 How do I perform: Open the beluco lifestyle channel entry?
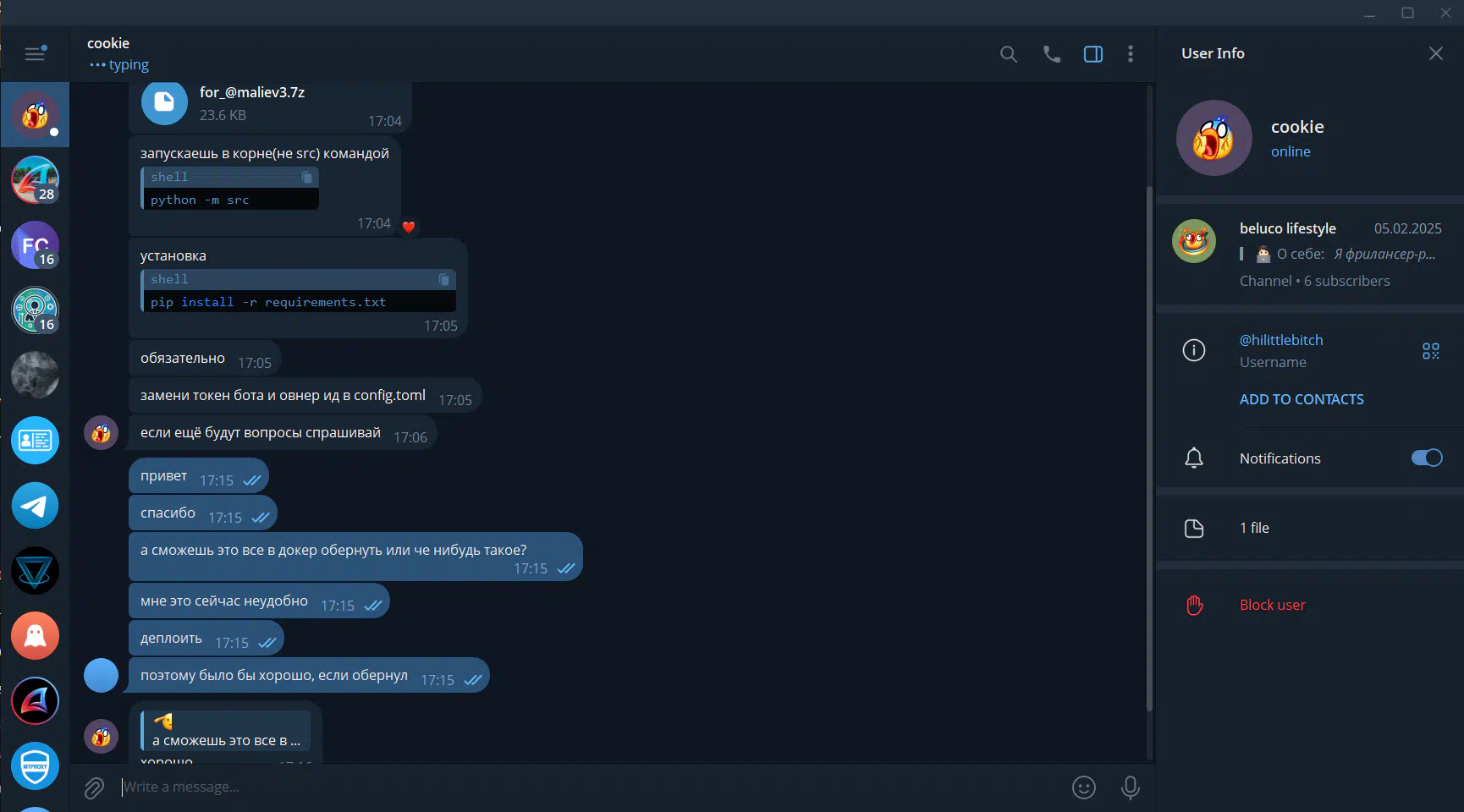coord(1310,254)
